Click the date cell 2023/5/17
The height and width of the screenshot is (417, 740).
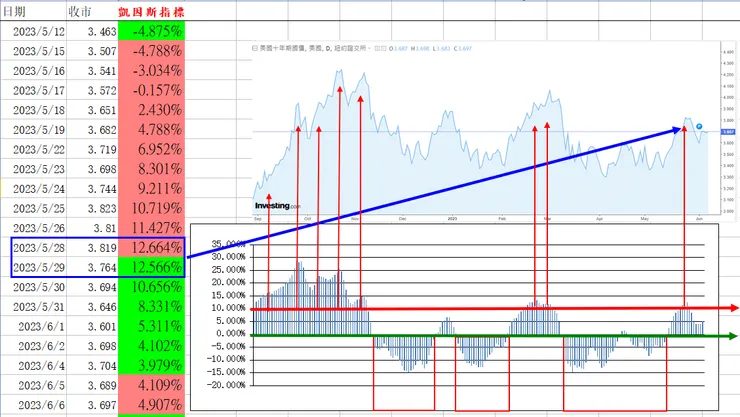[x=33, y=90]
